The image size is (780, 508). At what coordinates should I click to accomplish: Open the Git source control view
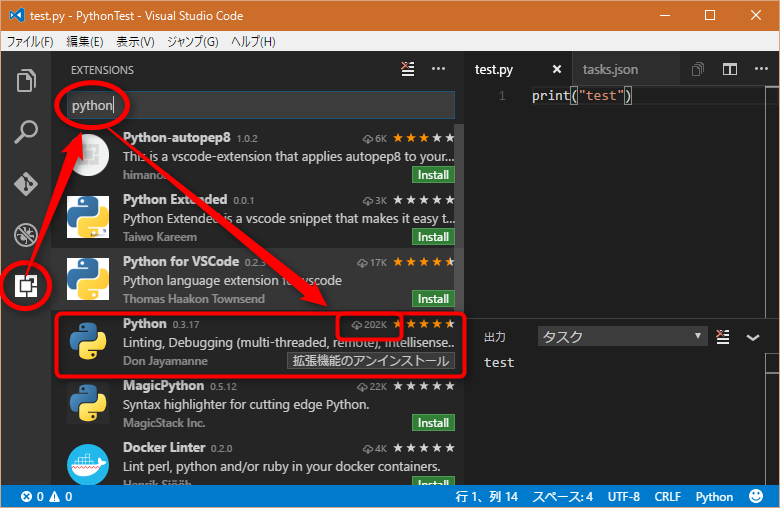pos(26,184)
